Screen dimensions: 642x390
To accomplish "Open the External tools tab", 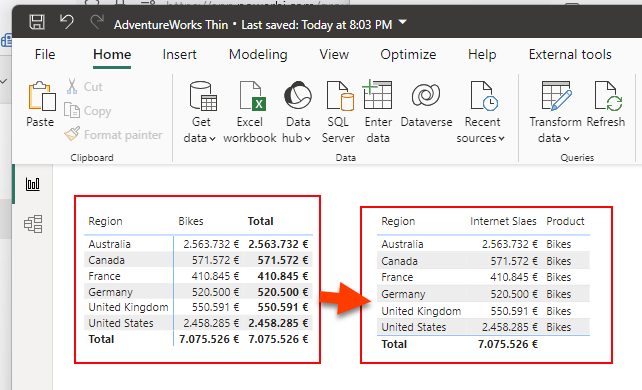I will point(570,54).
